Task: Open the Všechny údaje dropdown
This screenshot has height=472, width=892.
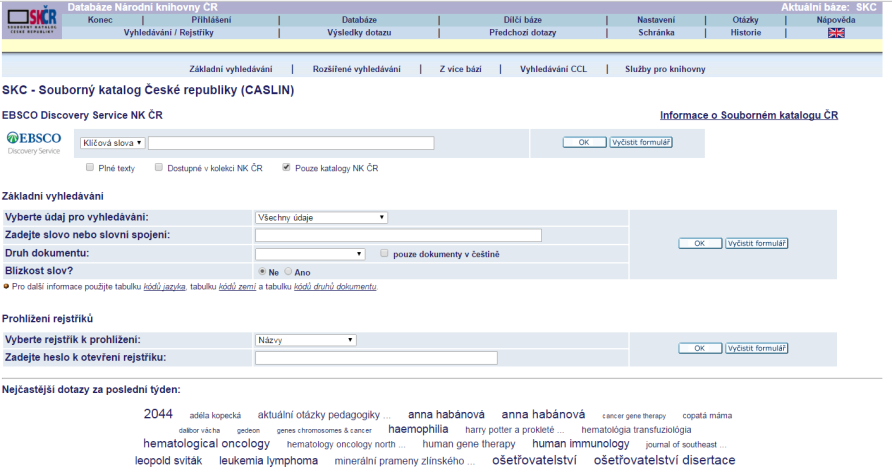Action: pyautogui.click(x=321, y=217)
